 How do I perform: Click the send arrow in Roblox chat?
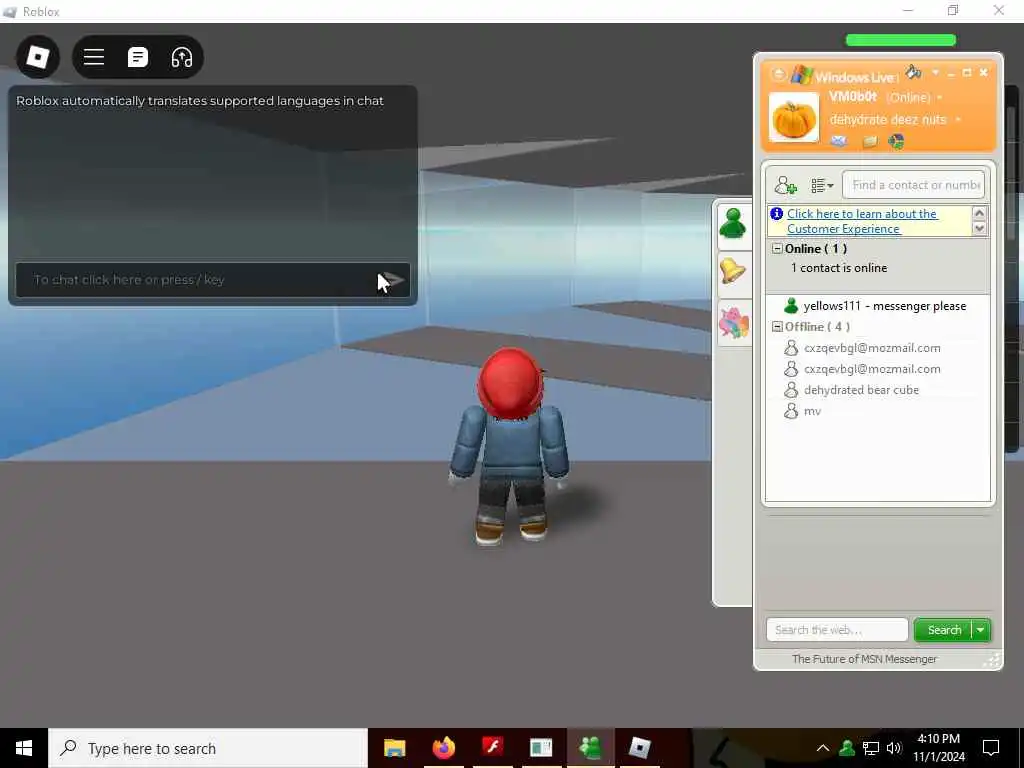point(394,280)
